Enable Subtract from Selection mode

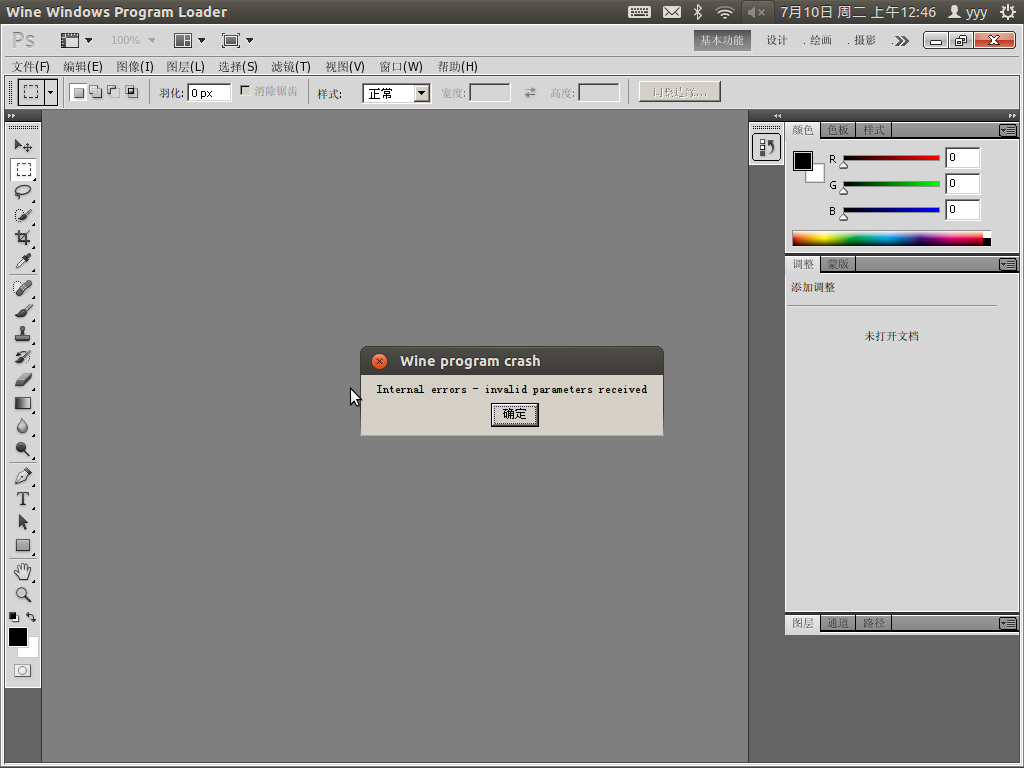[x=114, y=92]
